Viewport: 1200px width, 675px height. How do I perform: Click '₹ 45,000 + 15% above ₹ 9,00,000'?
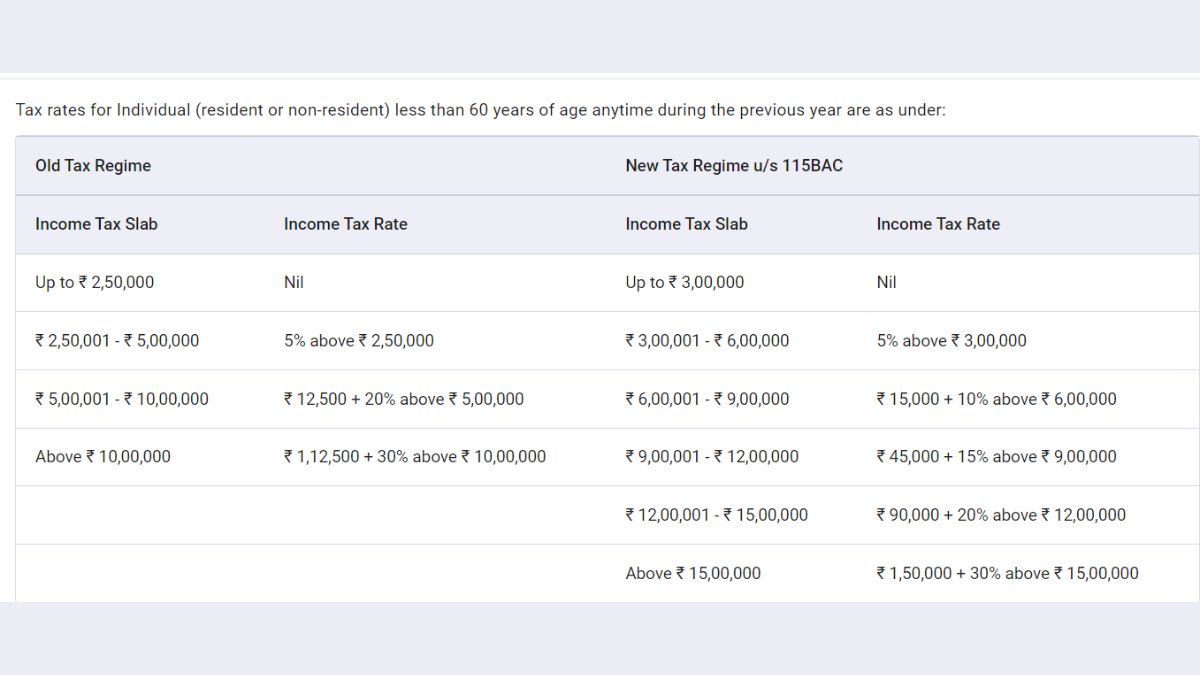[996, 457]
